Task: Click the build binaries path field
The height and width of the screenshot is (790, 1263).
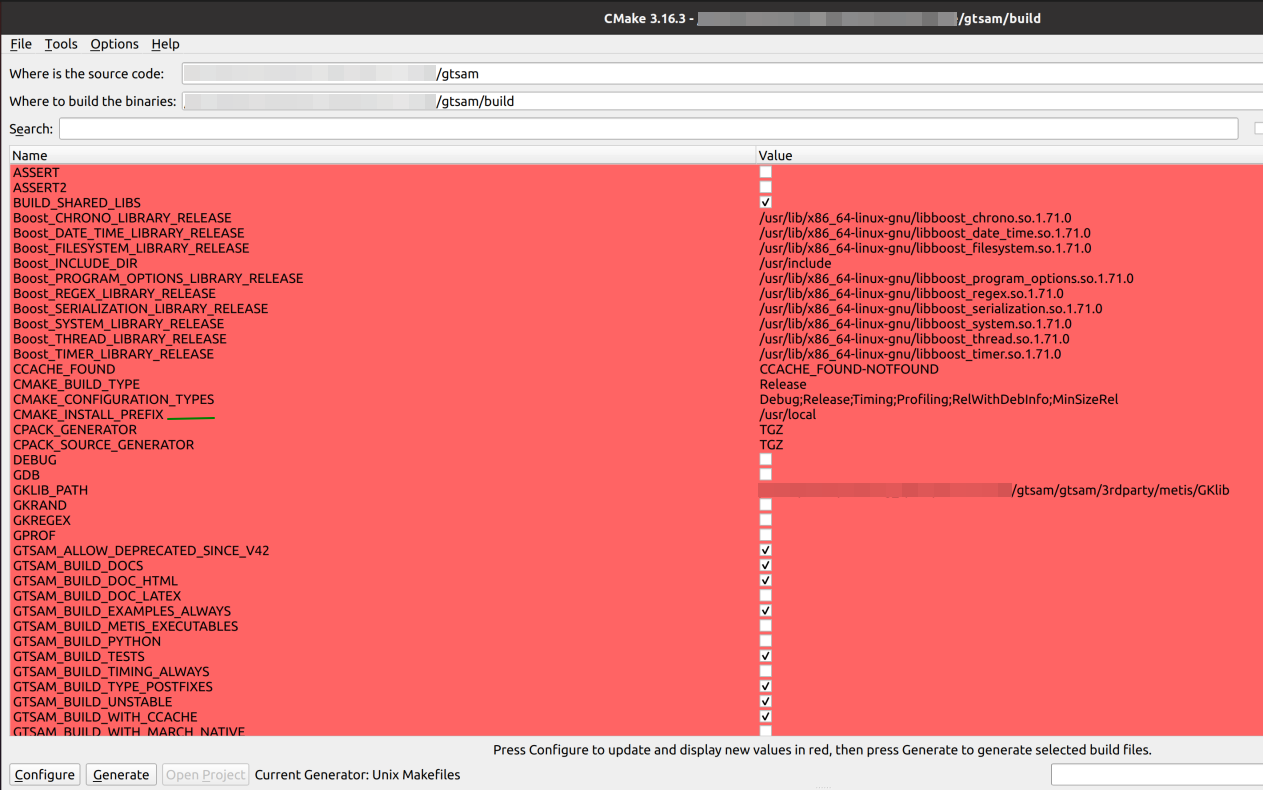Action: pyautogui.click(x=722, y=101)
